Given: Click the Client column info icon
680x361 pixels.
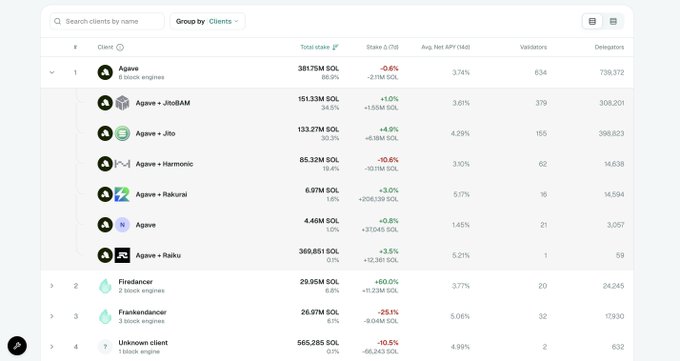Looking at the screenshot, I should coord(120,47).
